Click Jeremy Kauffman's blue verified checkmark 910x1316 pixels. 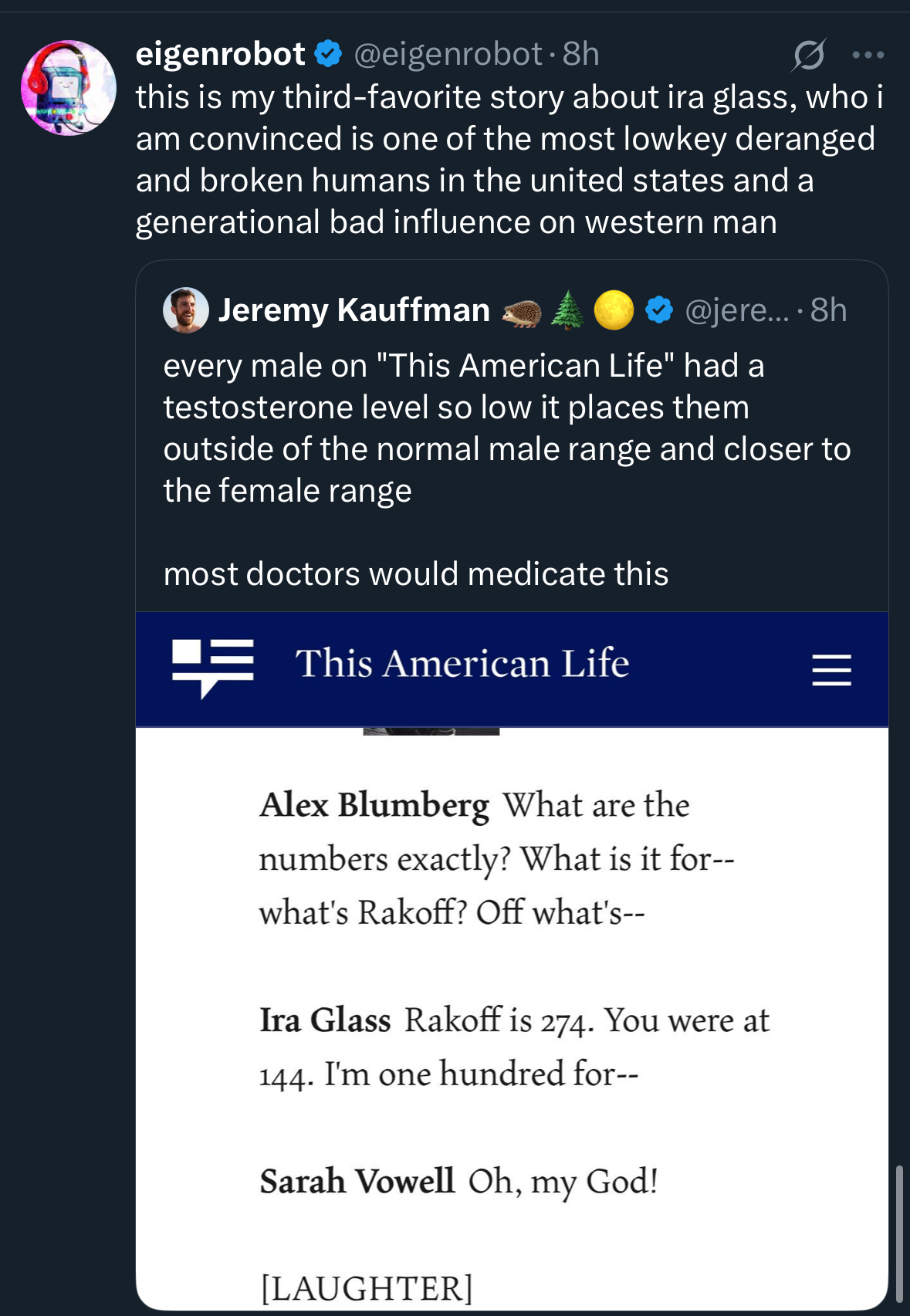click(658, 310)
